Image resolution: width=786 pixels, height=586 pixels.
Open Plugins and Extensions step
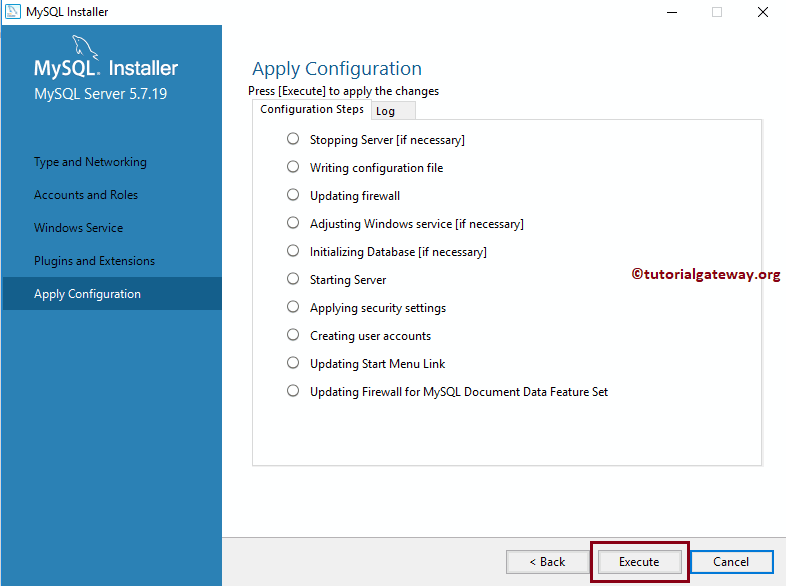pos(94,261)
